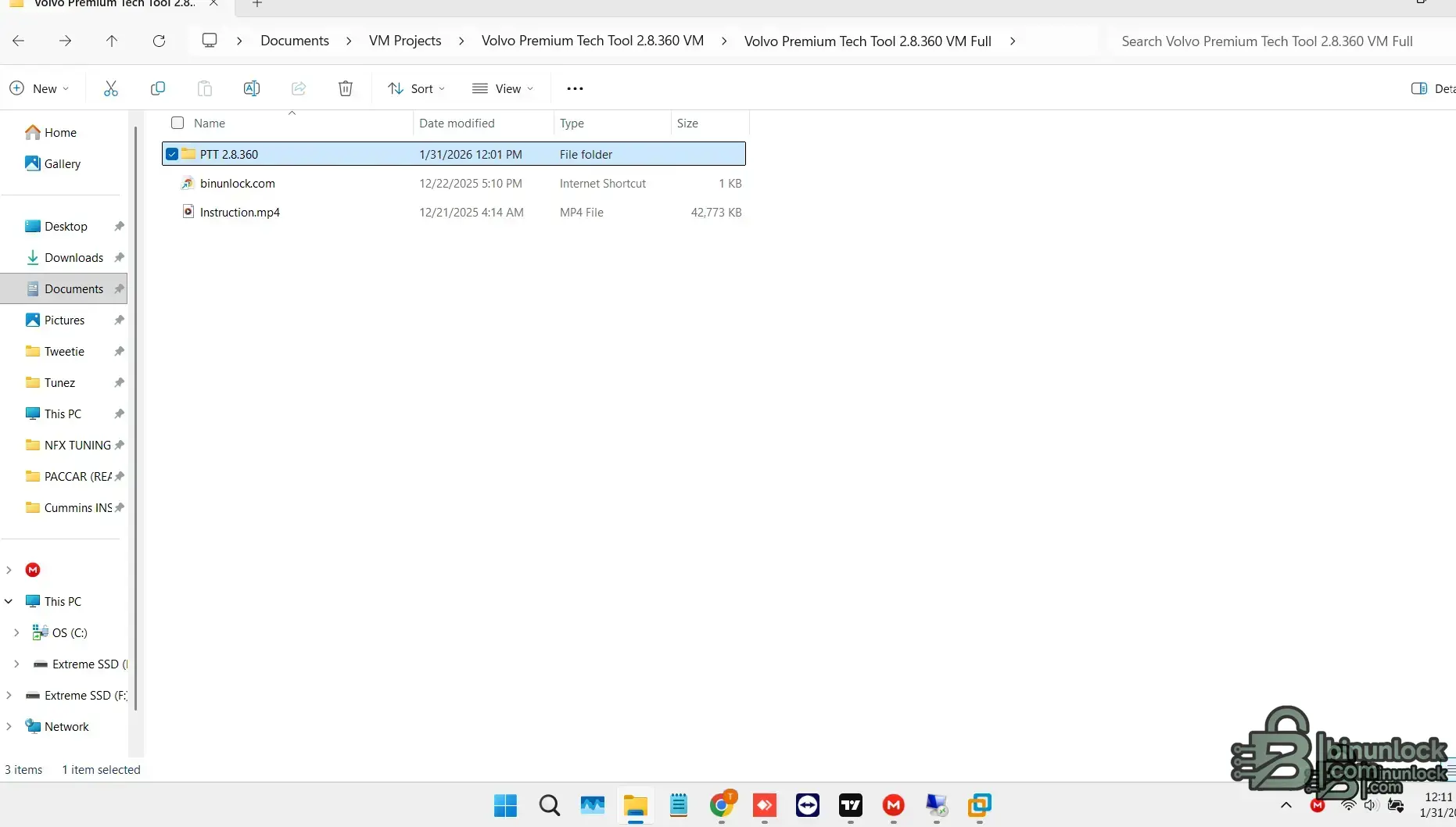
Task: Launch TeamViewer from the taskbar
Action: (808, 806)
